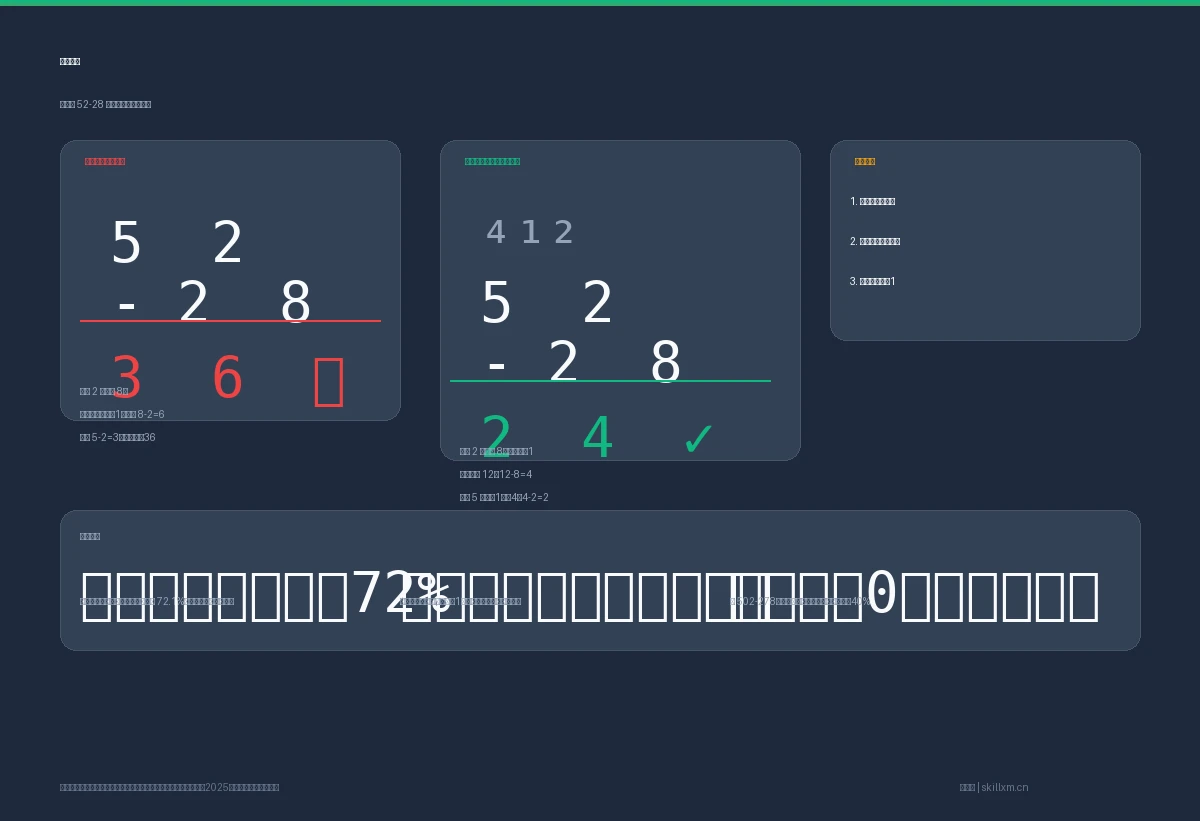Select list item number 3 in right card

873,281
